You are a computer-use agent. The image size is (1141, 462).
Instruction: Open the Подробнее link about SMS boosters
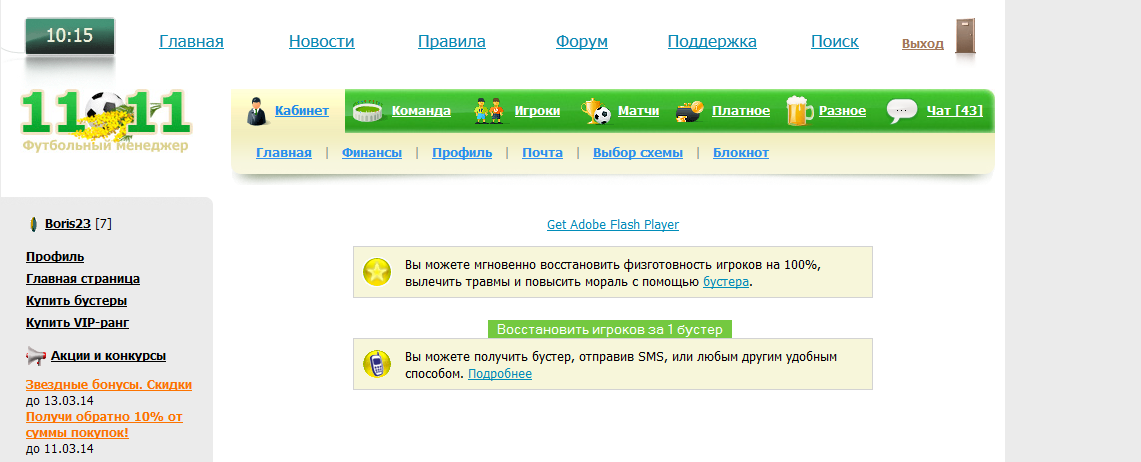coord(499,374)
